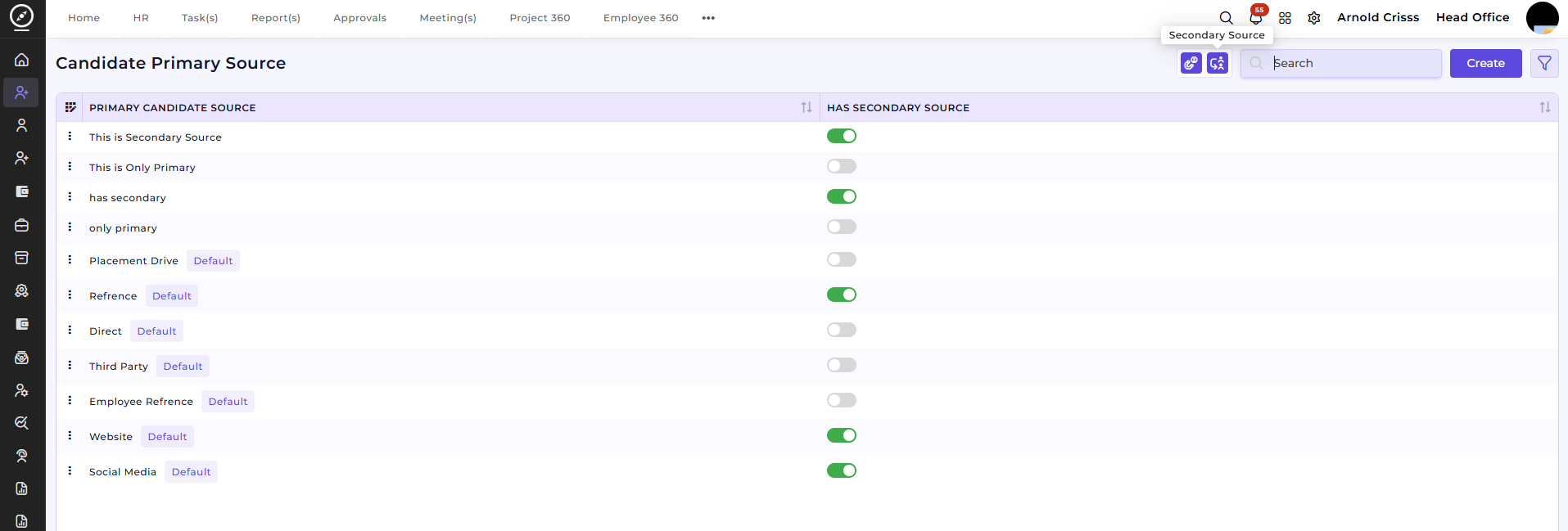Sort by Primary Candidate Source column

[x=807, y=107]
